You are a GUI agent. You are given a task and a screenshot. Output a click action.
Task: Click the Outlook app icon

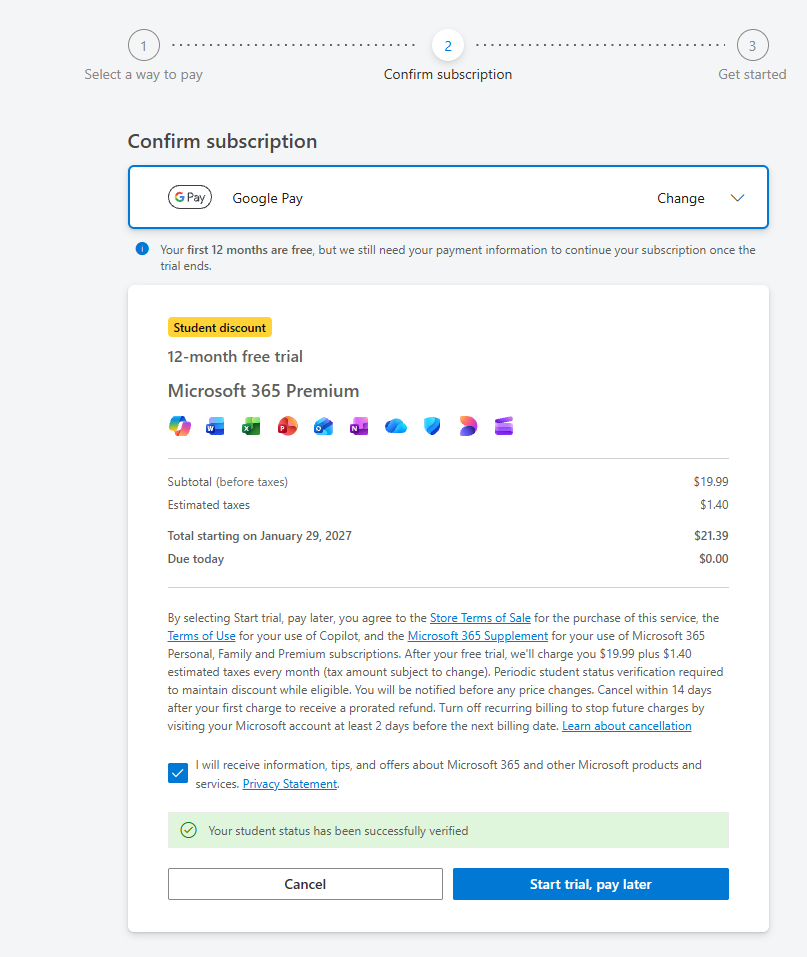click(x=324, y=426)
